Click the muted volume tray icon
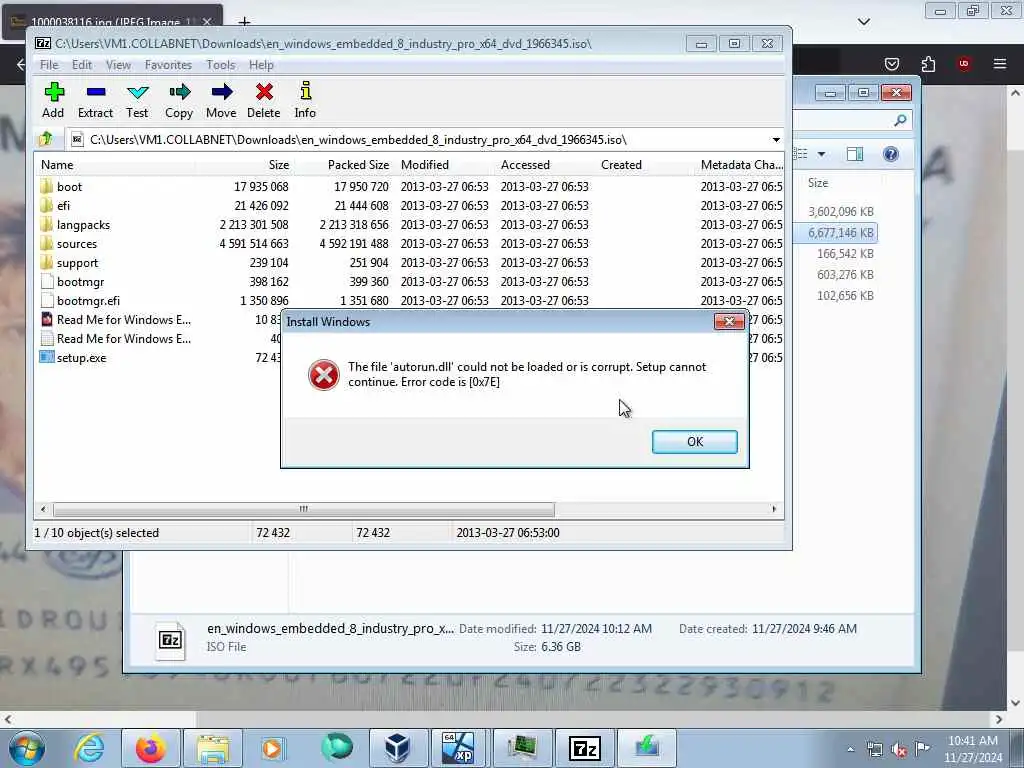 [899, 749]
